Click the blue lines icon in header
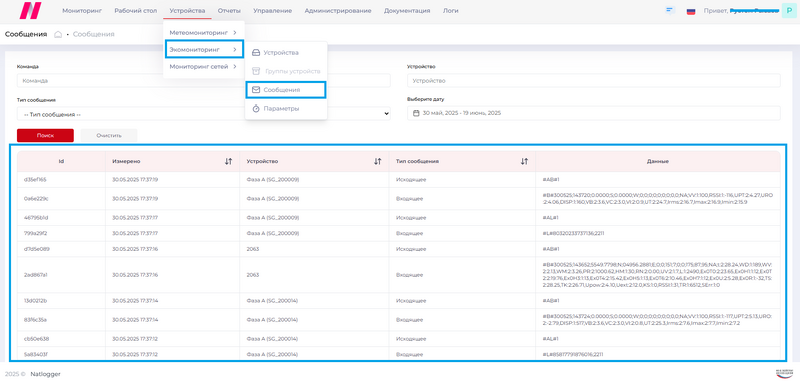 (670, 10)
